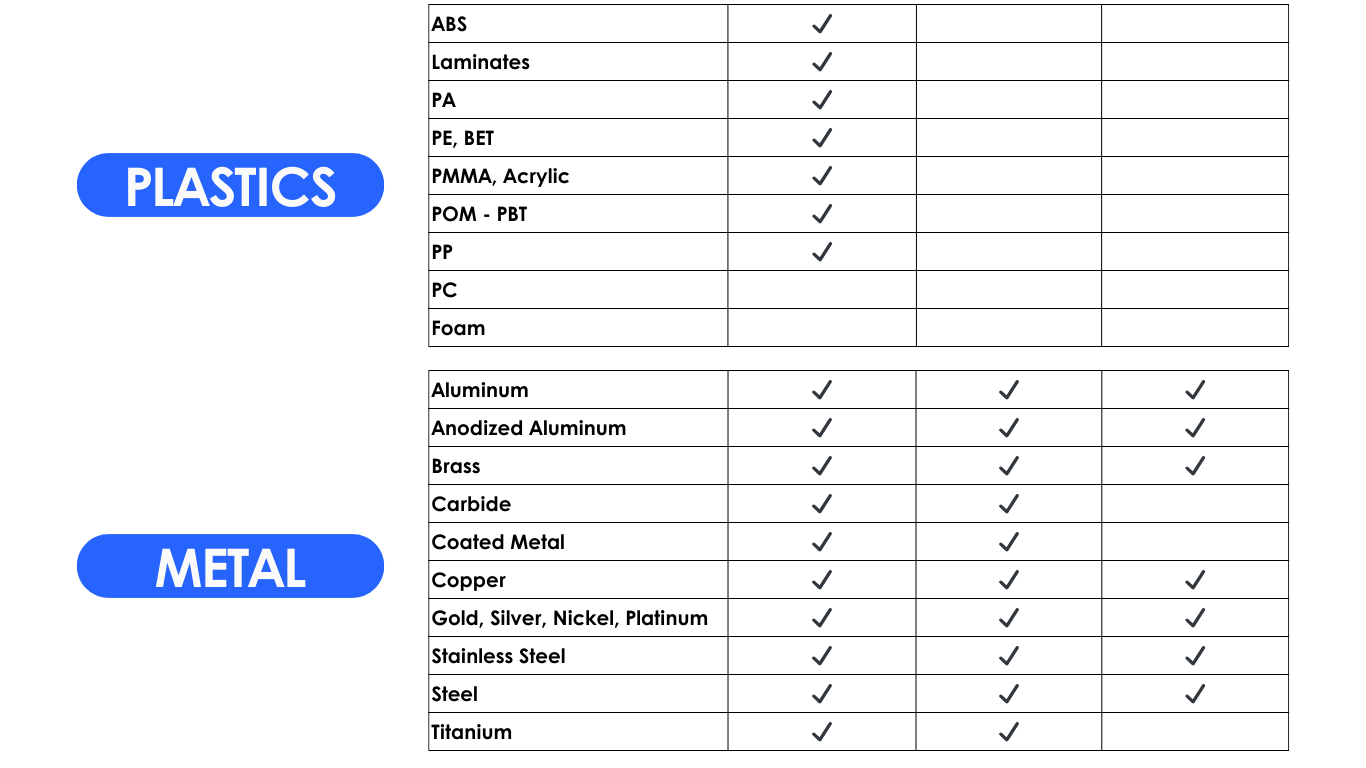Click the checkmark beside PMMA, Acrylic
Screen dimensions: 1366x768
822,176
